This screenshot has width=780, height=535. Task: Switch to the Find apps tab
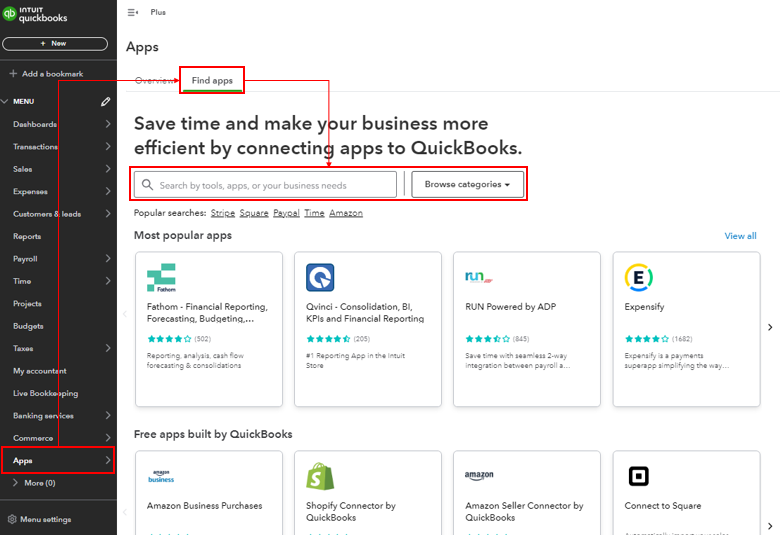click(212, 80)
